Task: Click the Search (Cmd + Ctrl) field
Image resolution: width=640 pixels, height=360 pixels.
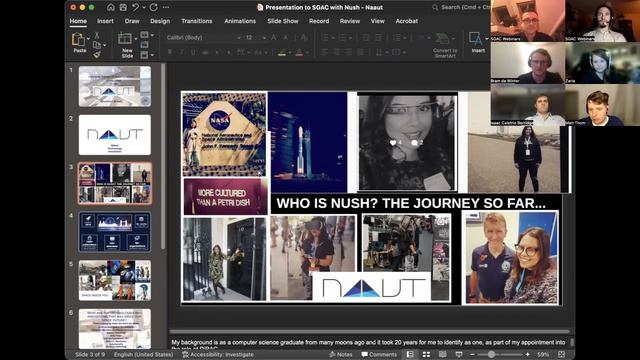Action: [461, 7]
